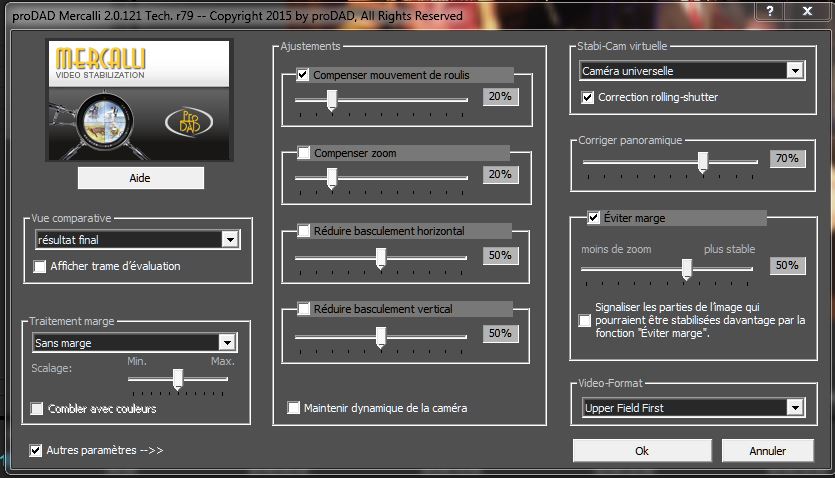Enable Réduire basculement horizontal checkbox
The image size is (835, 478).
tap(304, 230)
